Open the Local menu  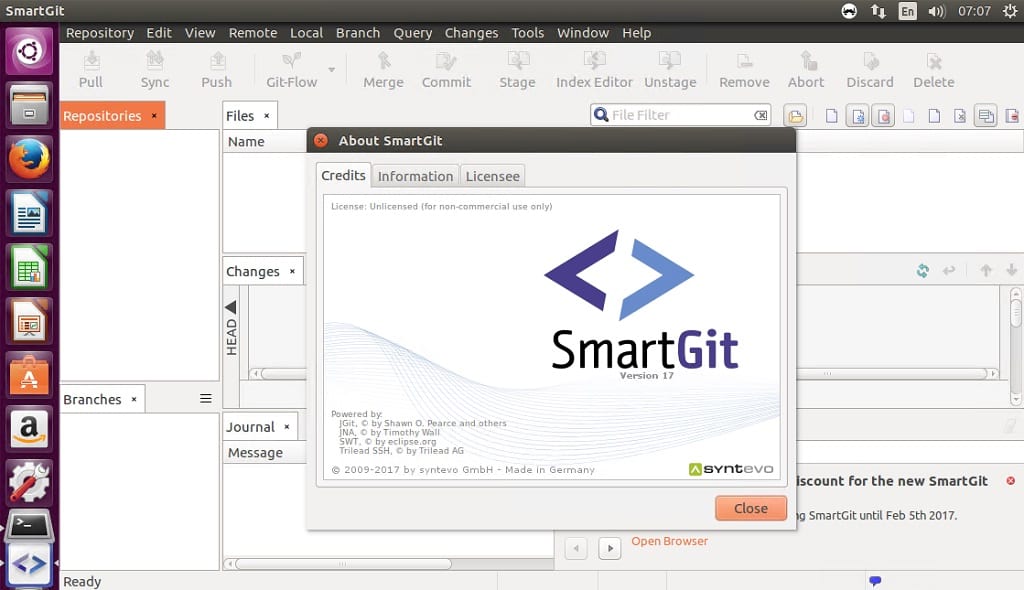click(x=306, y=33)
